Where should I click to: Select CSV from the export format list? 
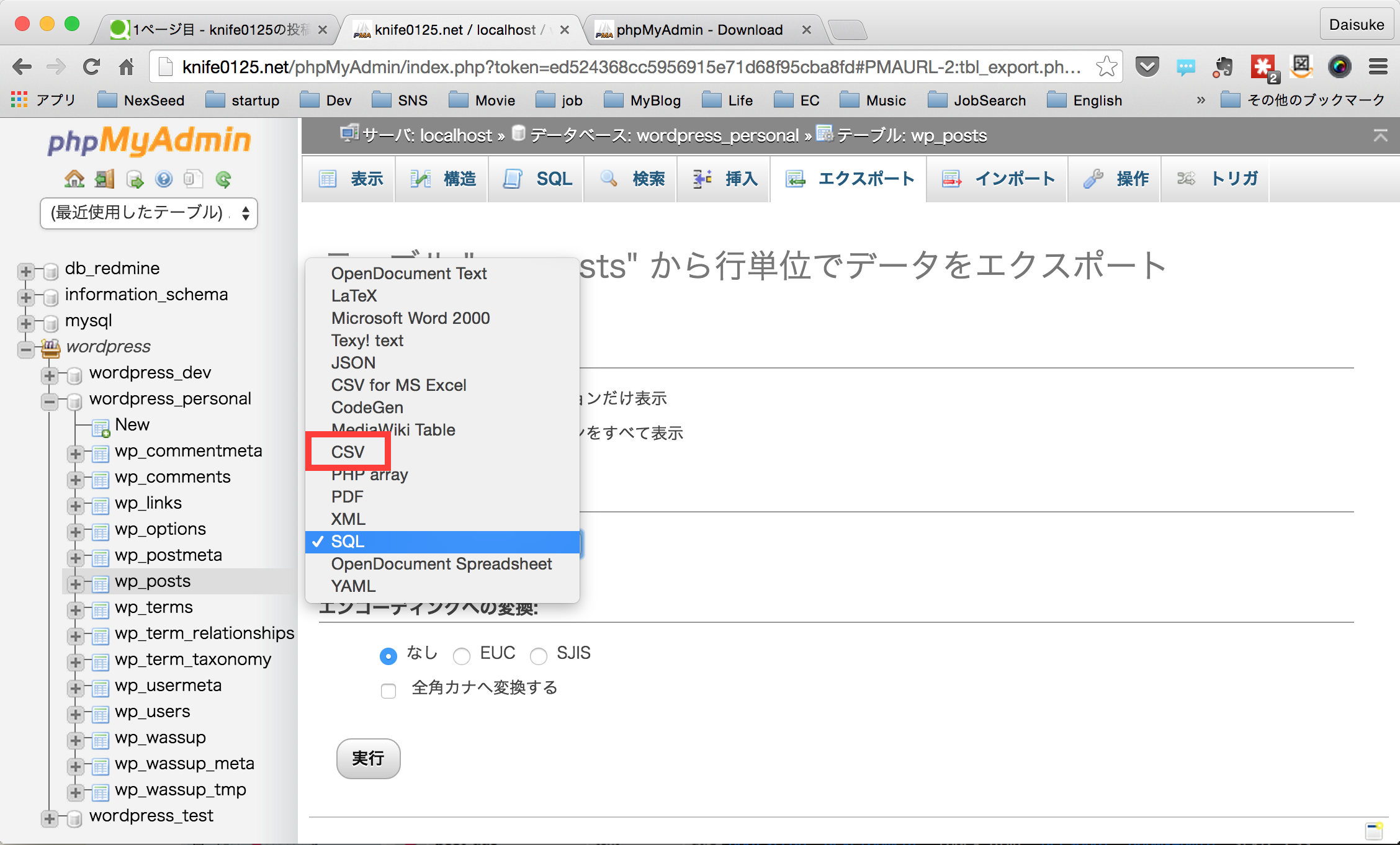tap(348, 452)
